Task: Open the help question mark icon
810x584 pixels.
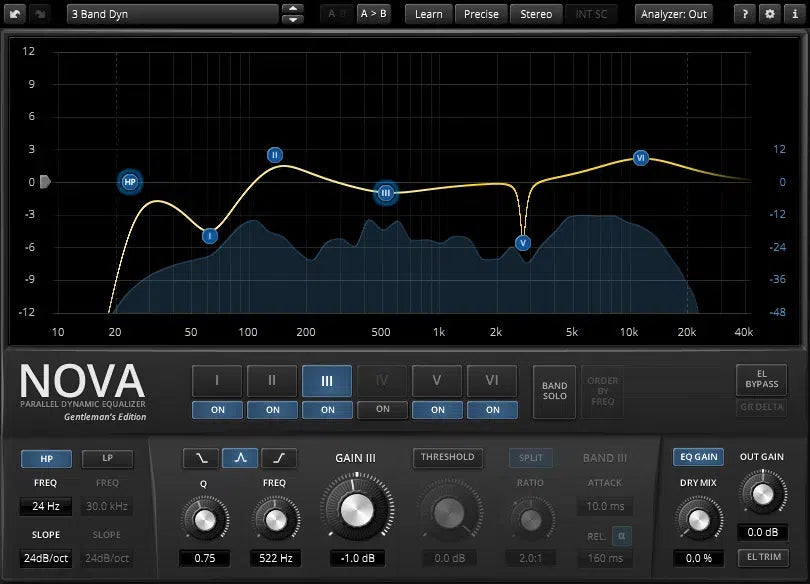Action: (746, 14)
